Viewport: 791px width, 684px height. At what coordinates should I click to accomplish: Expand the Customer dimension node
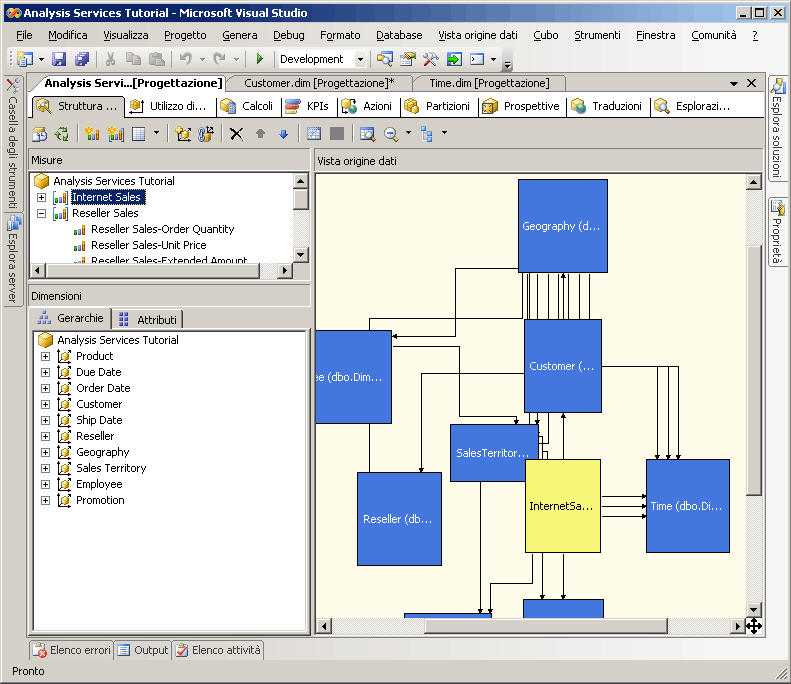tap(45, 405)
